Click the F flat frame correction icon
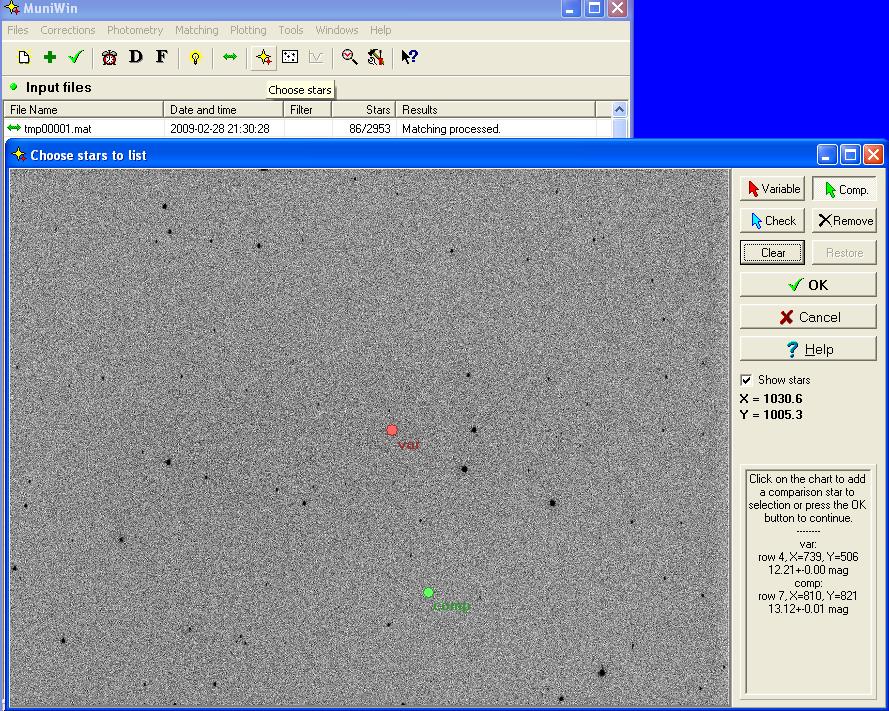Viewport: 889px width, 711px height. [161, 58]
